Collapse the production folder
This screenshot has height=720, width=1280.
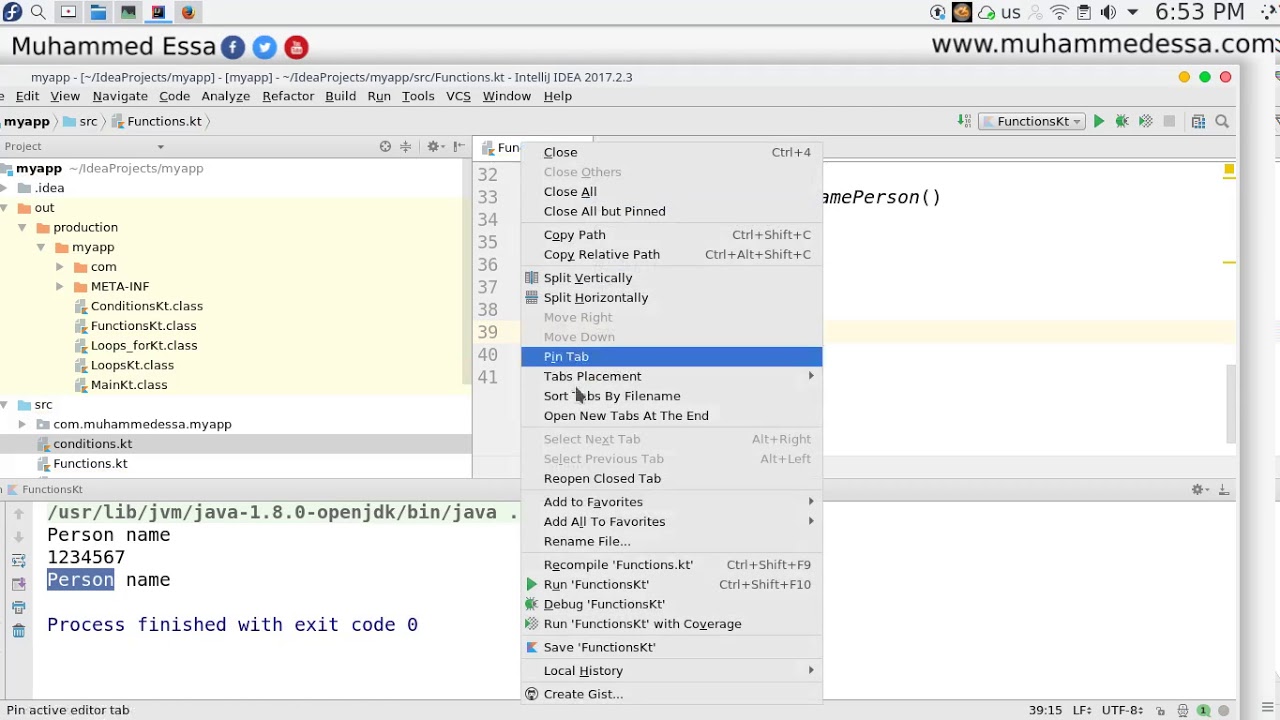(x=22, y=227)
